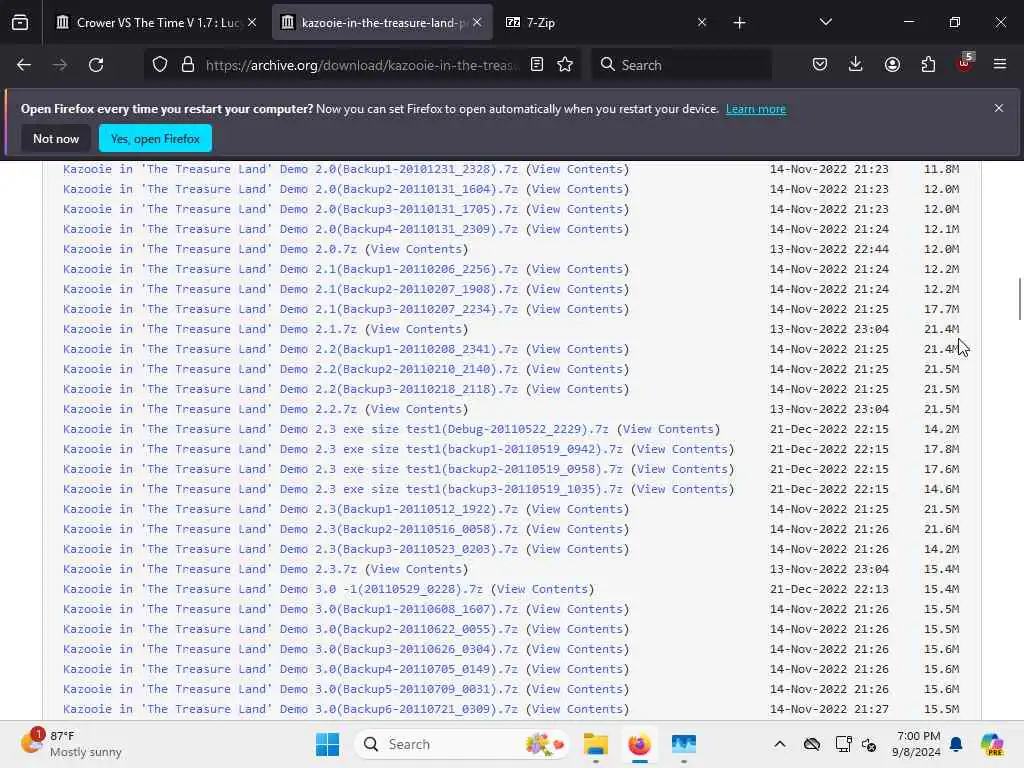The height and width of the screenshot is (768, 1024).
Task: List all tabs dropdown arrow
Action: point(825,23)
